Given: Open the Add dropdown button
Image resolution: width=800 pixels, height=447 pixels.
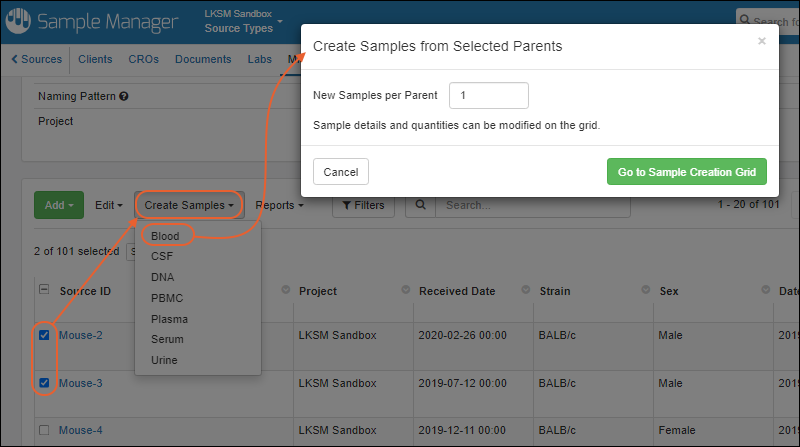Looking at the screenshot, I should click(x=59, y=205).
